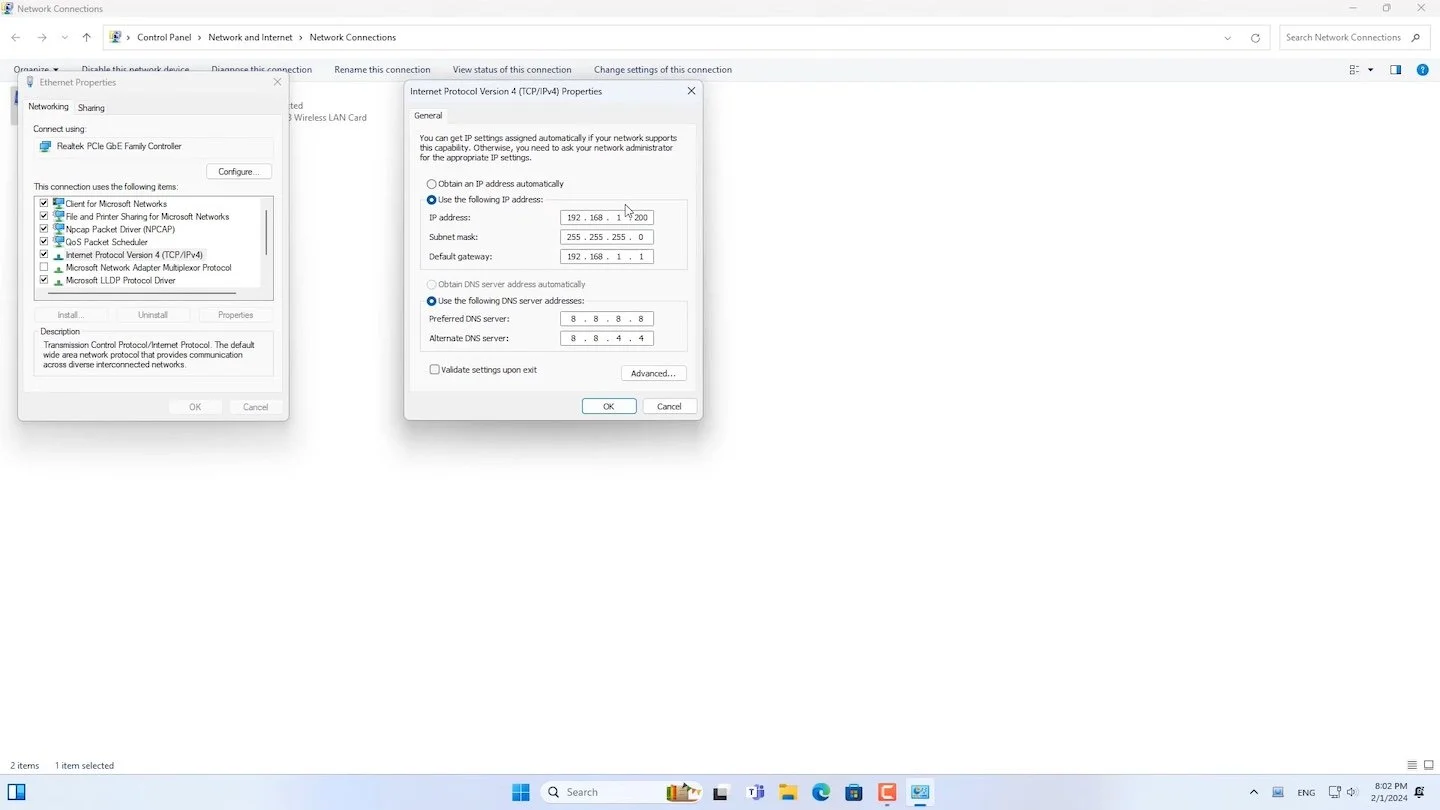1440x810 pixels.
Task: Open File Explorer from taskbar
Action: coord(788,792)
